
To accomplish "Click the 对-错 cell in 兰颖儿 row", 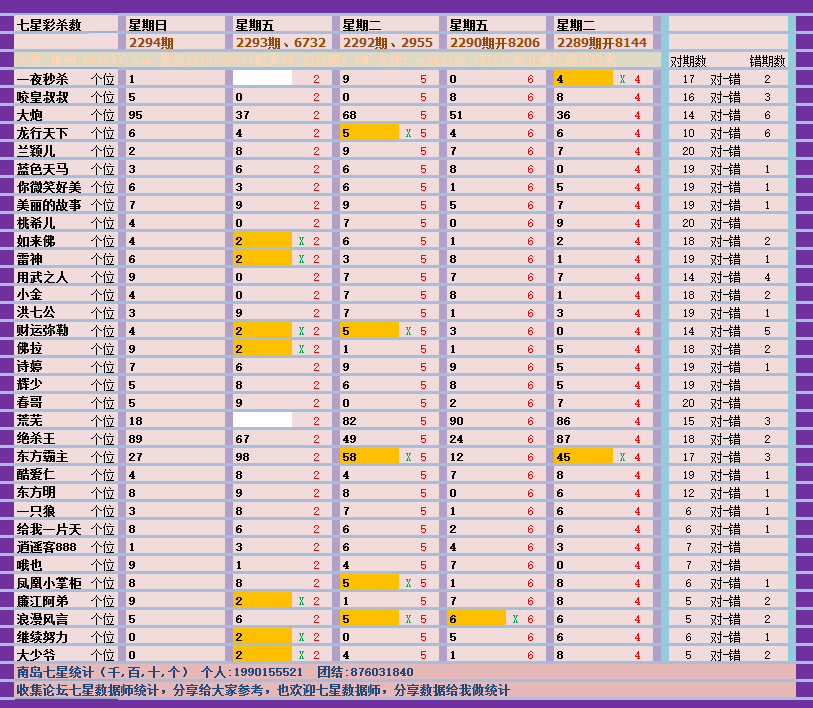I will [x=726, y=151].
